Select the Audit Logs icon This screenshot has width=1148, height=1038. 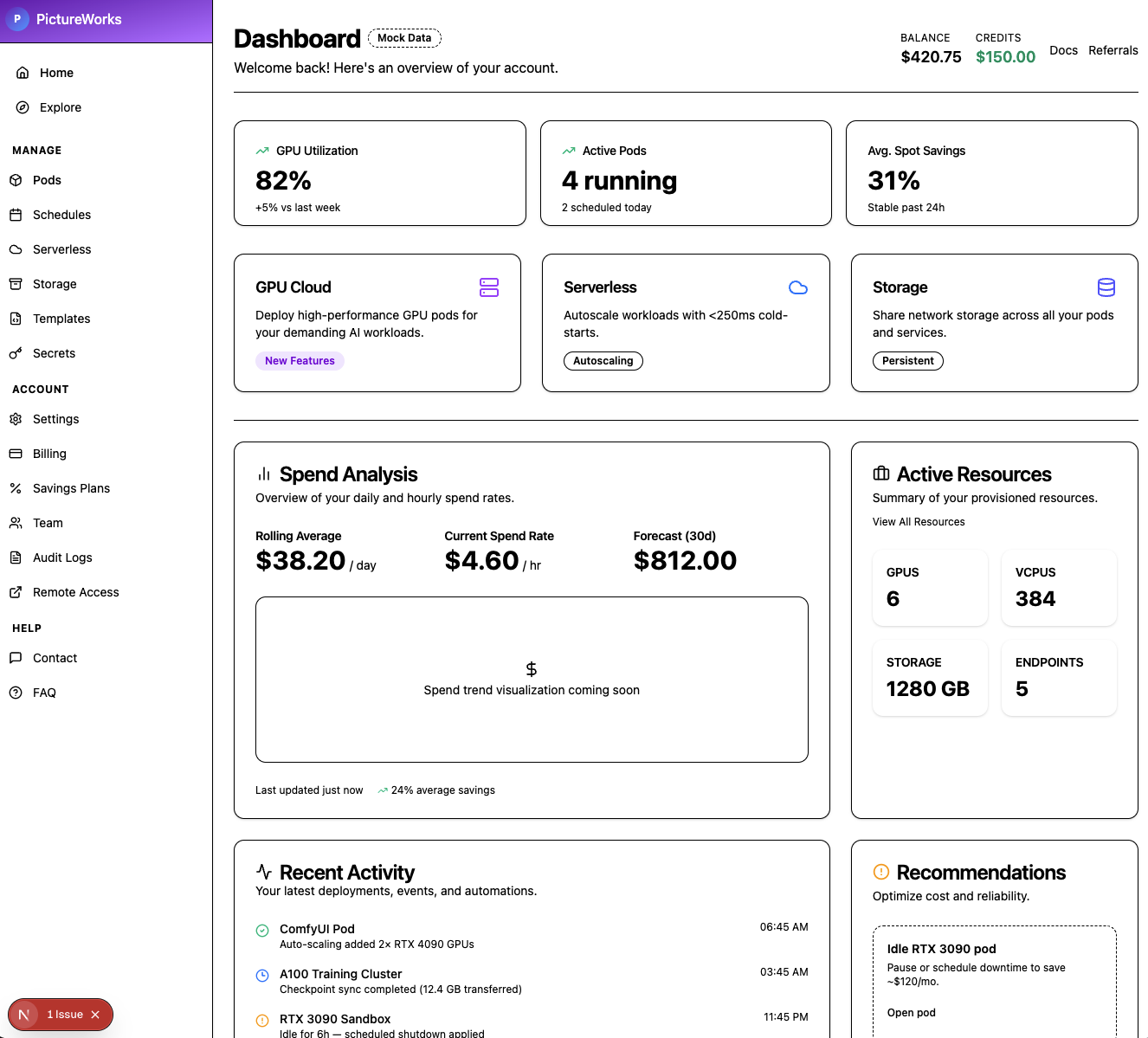pos(16,558)
